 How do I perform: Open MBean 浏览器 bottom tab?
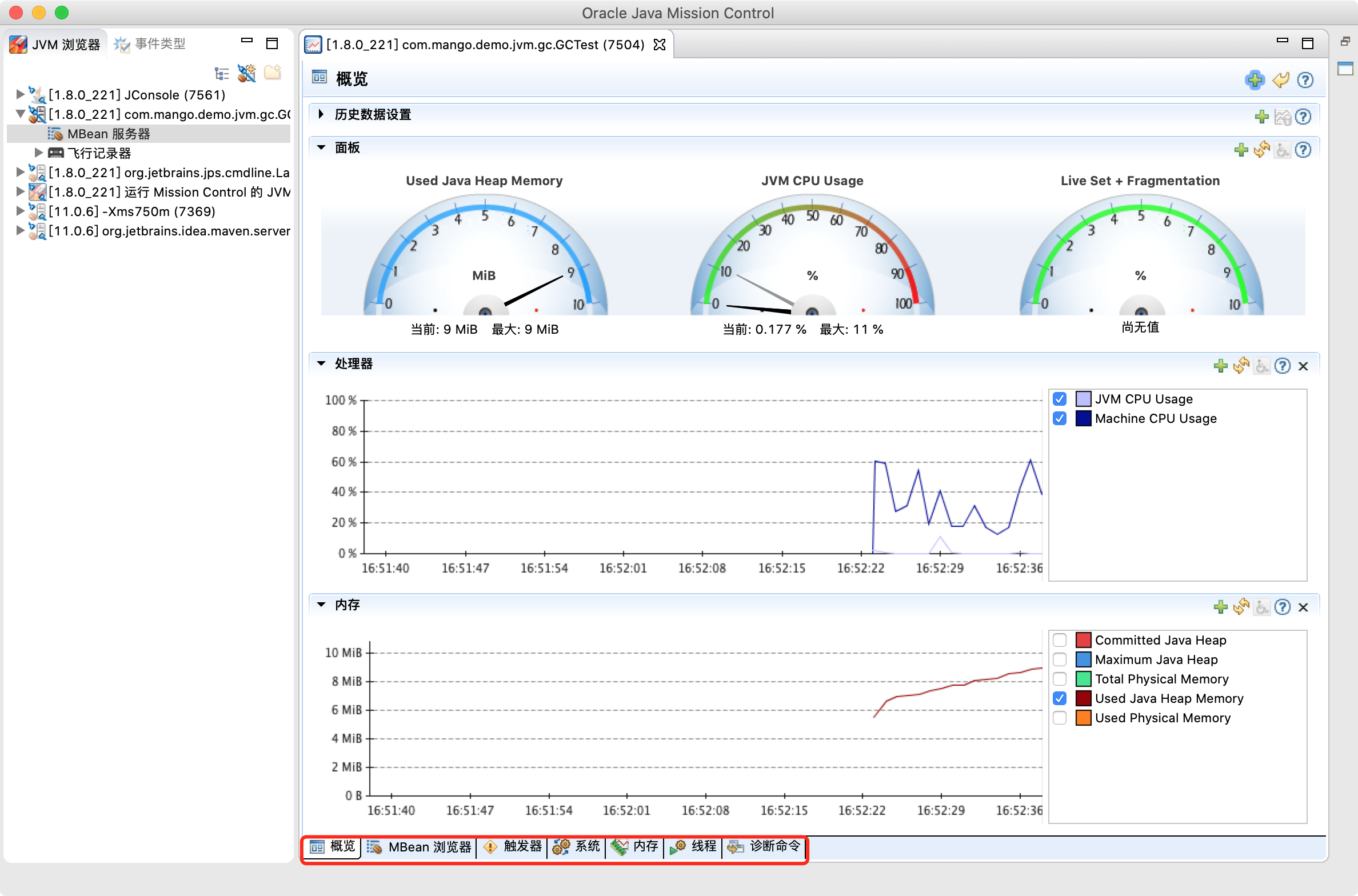[x=419, y=847]
